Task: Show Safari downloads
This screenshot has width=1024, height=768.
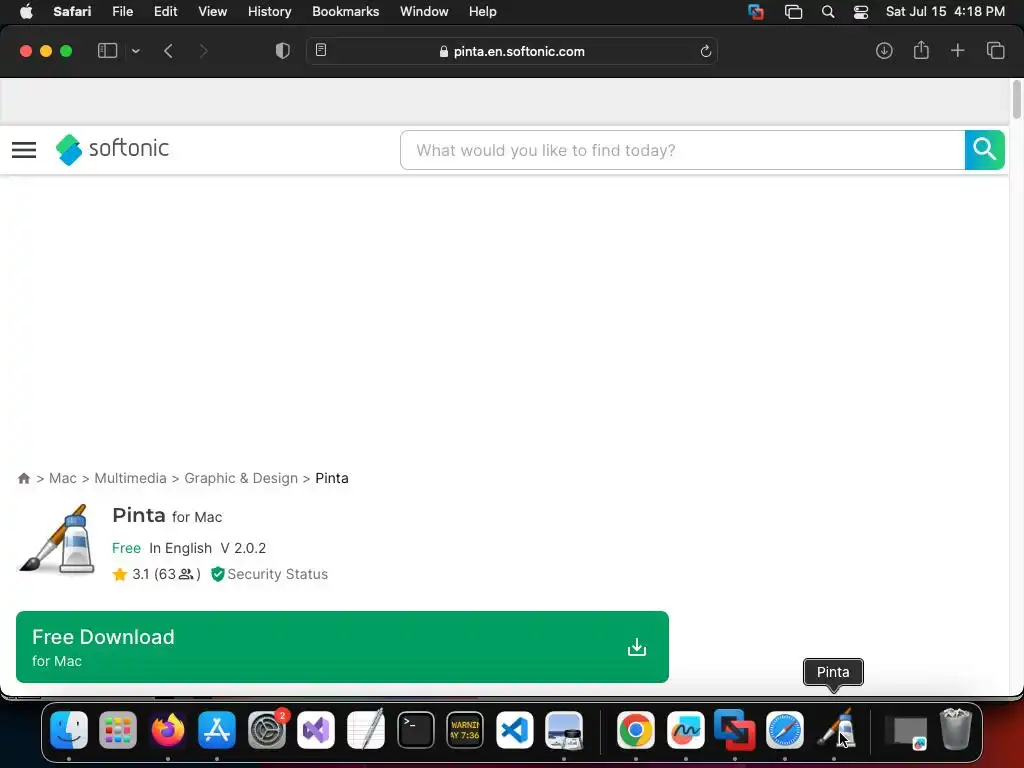Action: point(884,50)
